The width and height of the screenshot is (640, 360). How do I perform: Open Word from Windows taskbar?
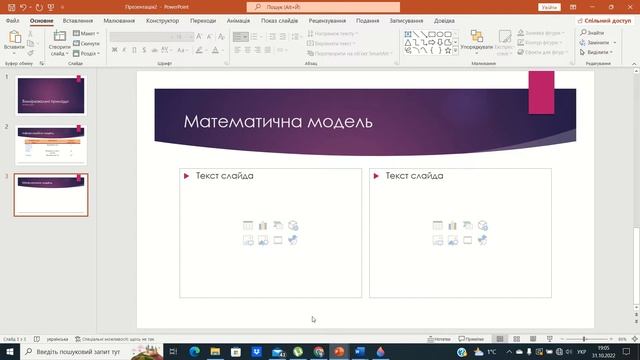pos(360,351)
